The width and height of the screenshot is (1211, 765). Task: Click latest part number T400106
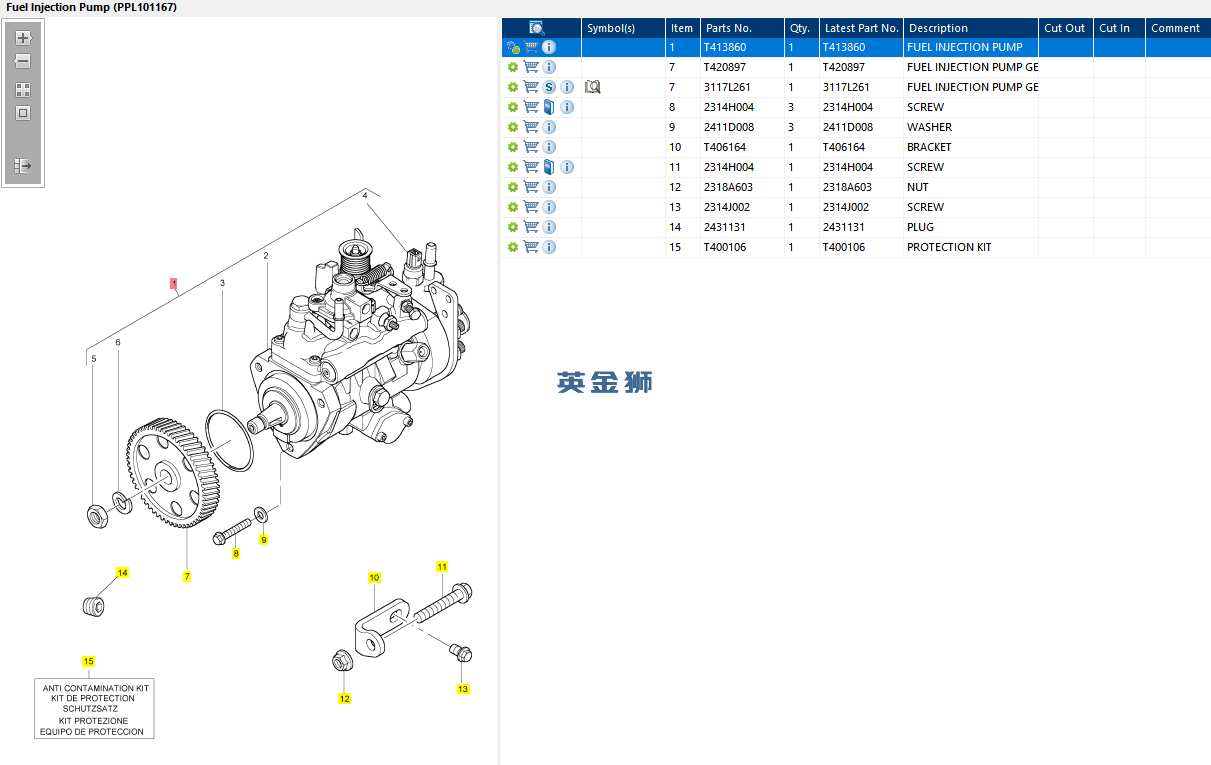click(x=861, y=247)
